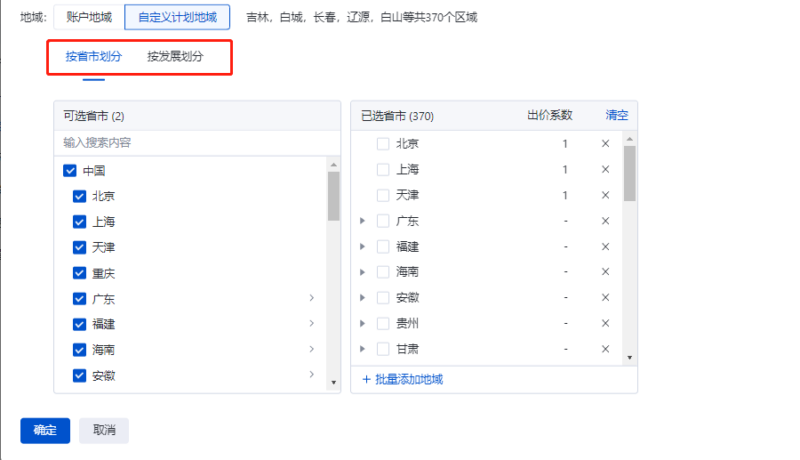Image resolution: width=800 pixels, height=460 pixels.
Task: Click available list scrollbar down arrow
Action: pyautogui.click(x=334, y=382)
